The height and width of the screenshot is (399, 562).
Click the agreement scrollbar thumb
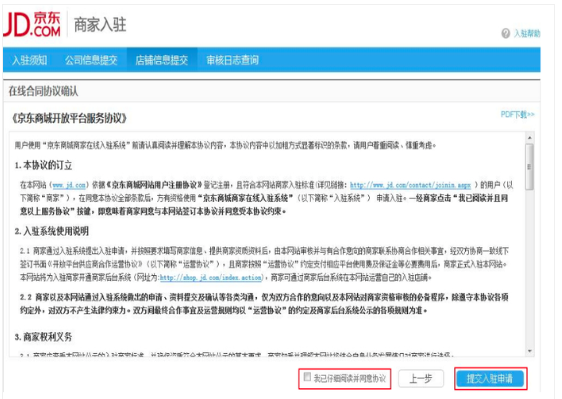(529, 167)
